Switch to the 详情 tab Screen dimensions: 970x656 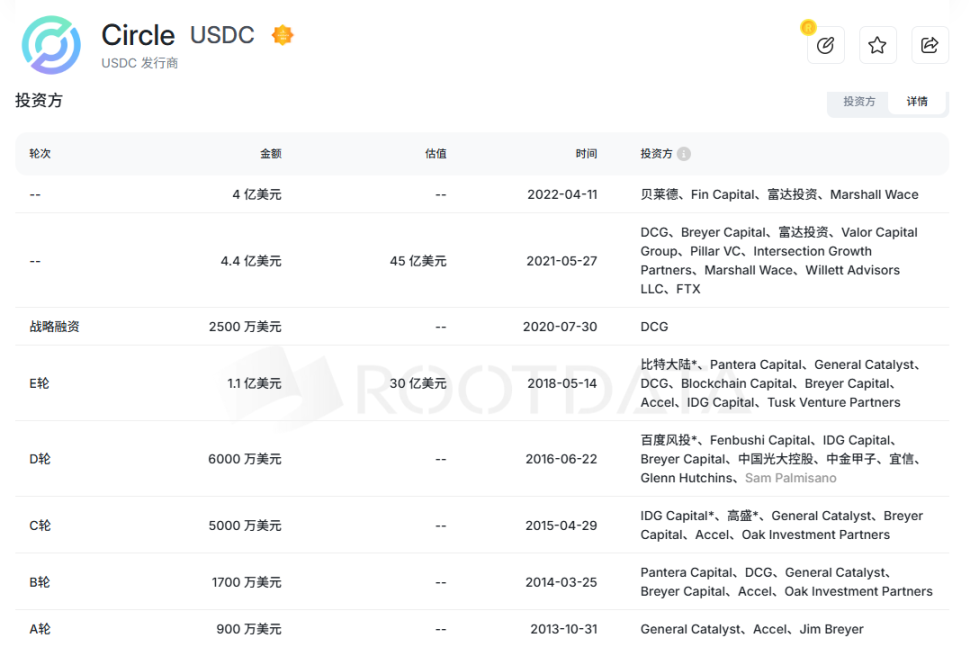click(917, 102)
